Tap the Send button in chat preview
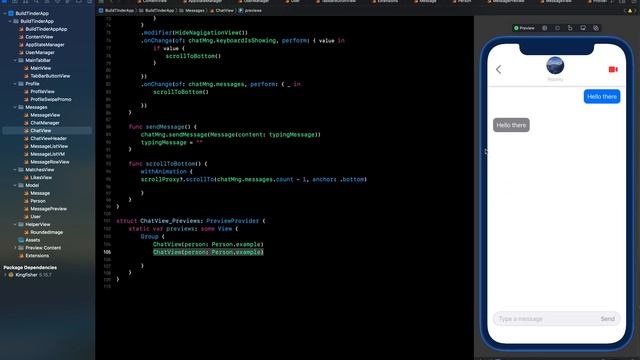Viewport: 640px width, 360px height. 607,319
